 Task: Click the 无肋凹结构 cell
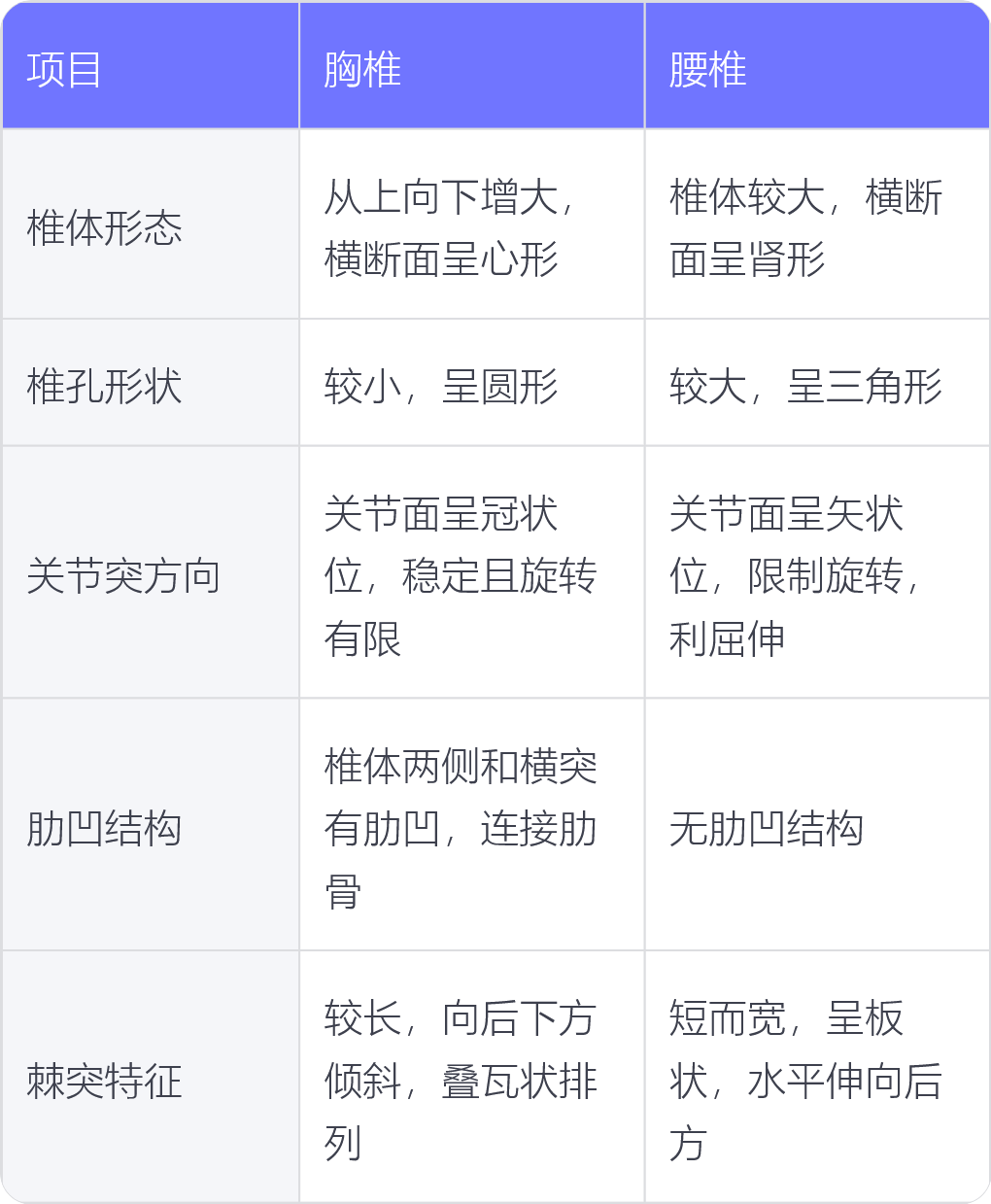tap(817, 824)
